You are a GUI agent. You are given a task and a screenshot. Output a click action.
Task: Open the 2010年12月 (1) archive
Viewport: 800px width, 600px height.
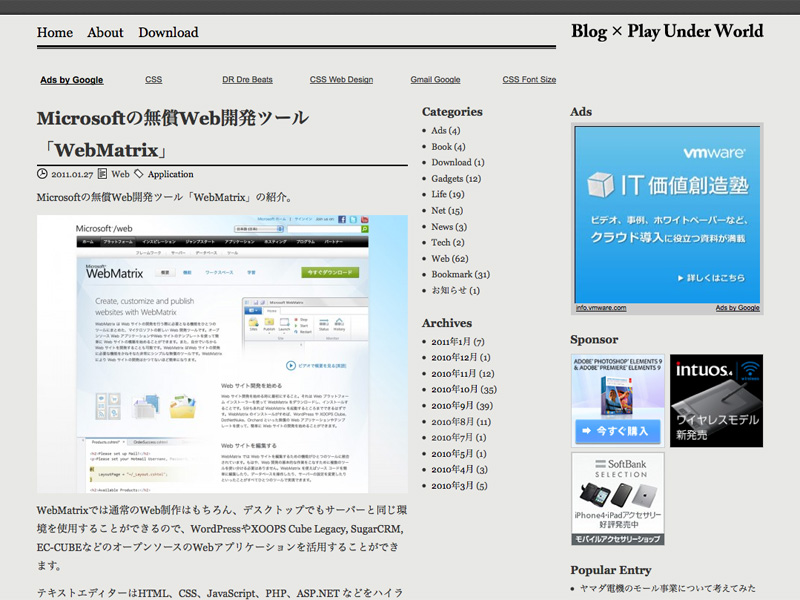[x=461, y=358]
